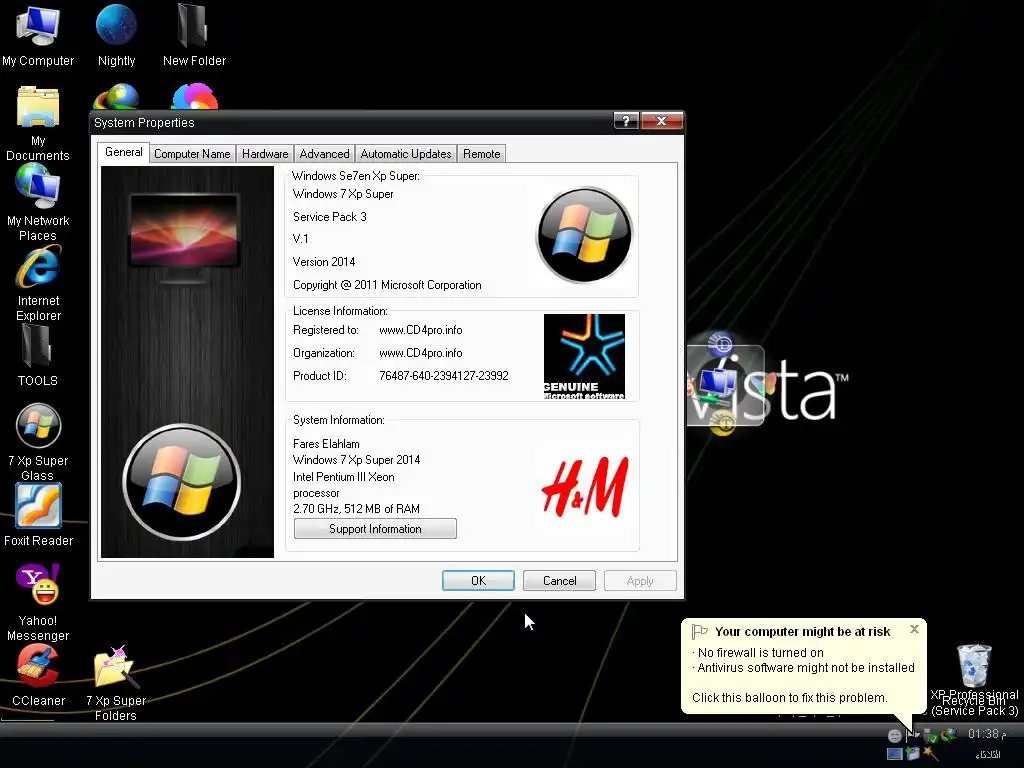
Task: Click the 'Version 2014' text
Action: coord(324,262)
